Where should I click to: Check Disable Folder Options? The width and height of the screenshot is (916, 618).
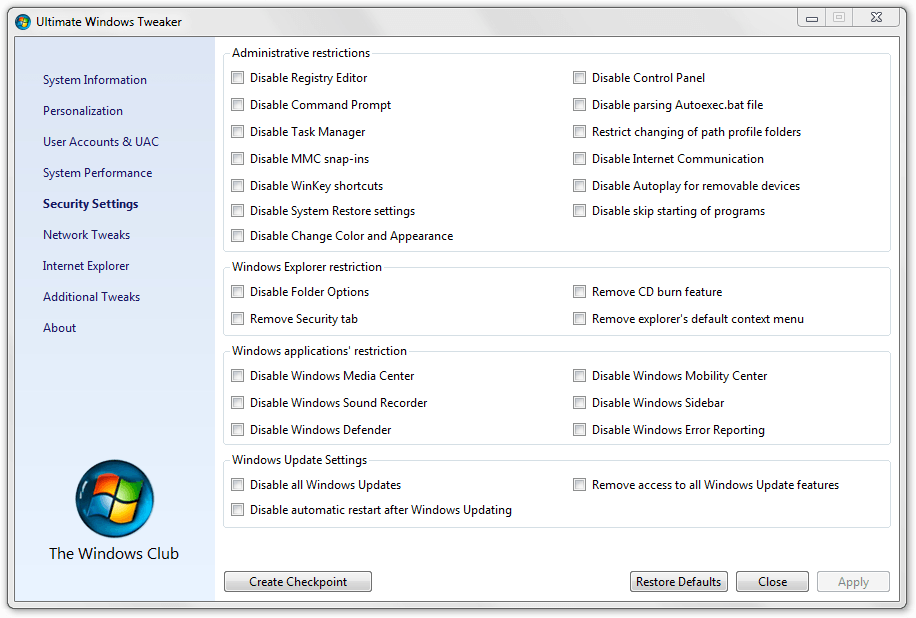click(237, 291)
